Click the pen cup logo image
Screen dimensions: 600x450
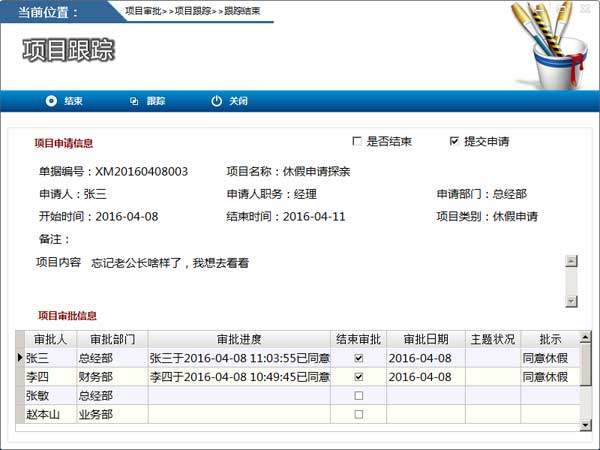click(550, 45)
